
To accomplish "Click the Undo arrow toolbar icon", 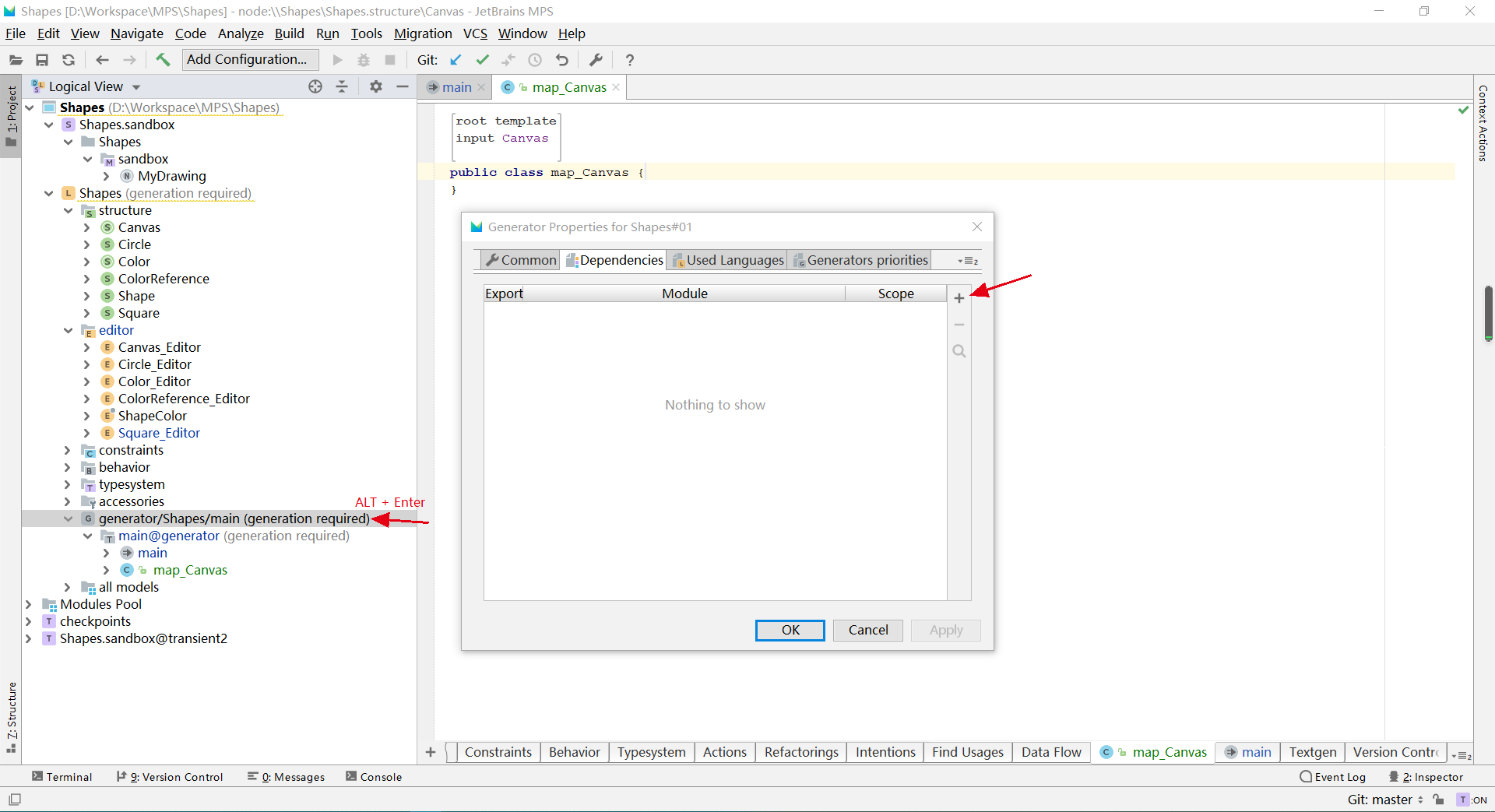I will pyautogui.click(x=562, y=60).
